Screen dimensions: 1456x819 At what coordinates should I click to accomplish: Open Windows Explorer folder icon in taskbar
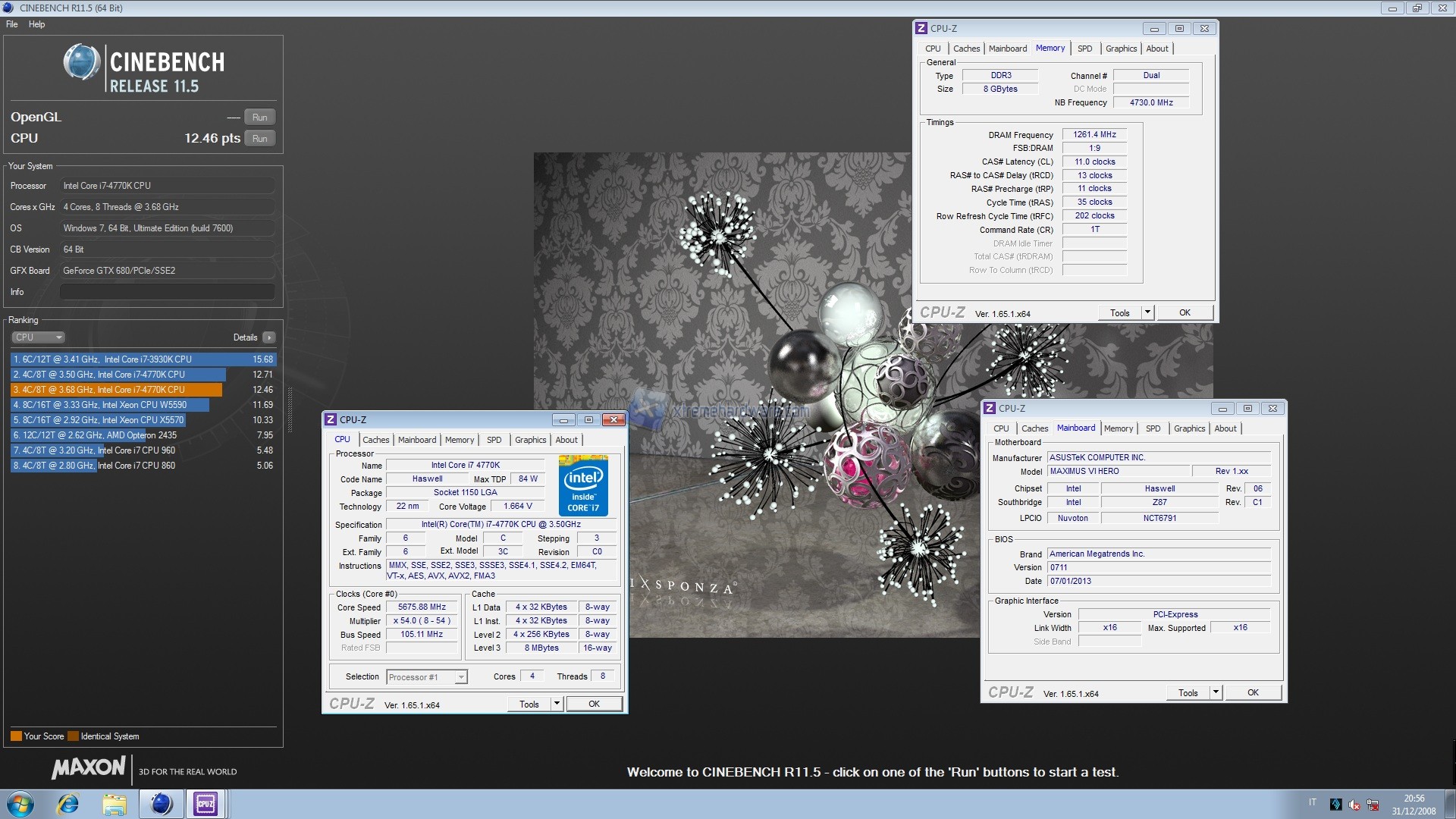point(115,804)
